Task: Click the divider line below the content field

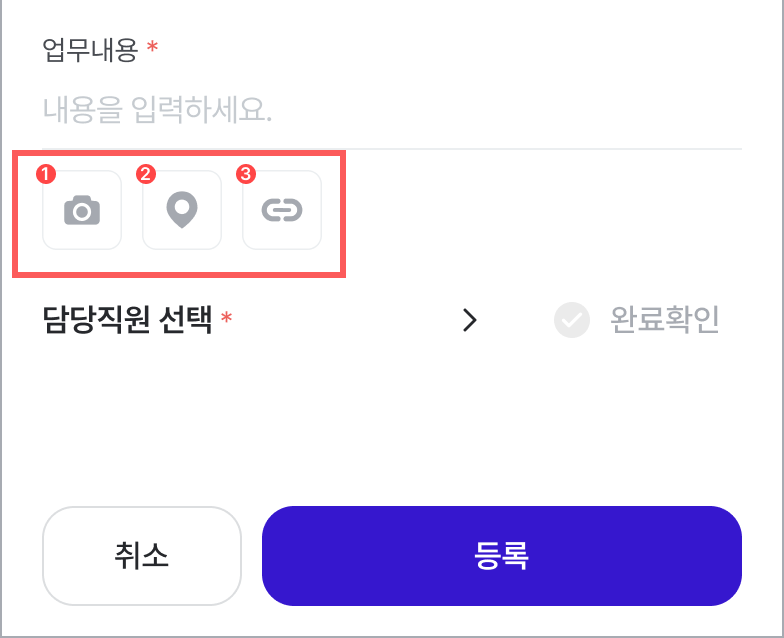Action: [544, 148]
